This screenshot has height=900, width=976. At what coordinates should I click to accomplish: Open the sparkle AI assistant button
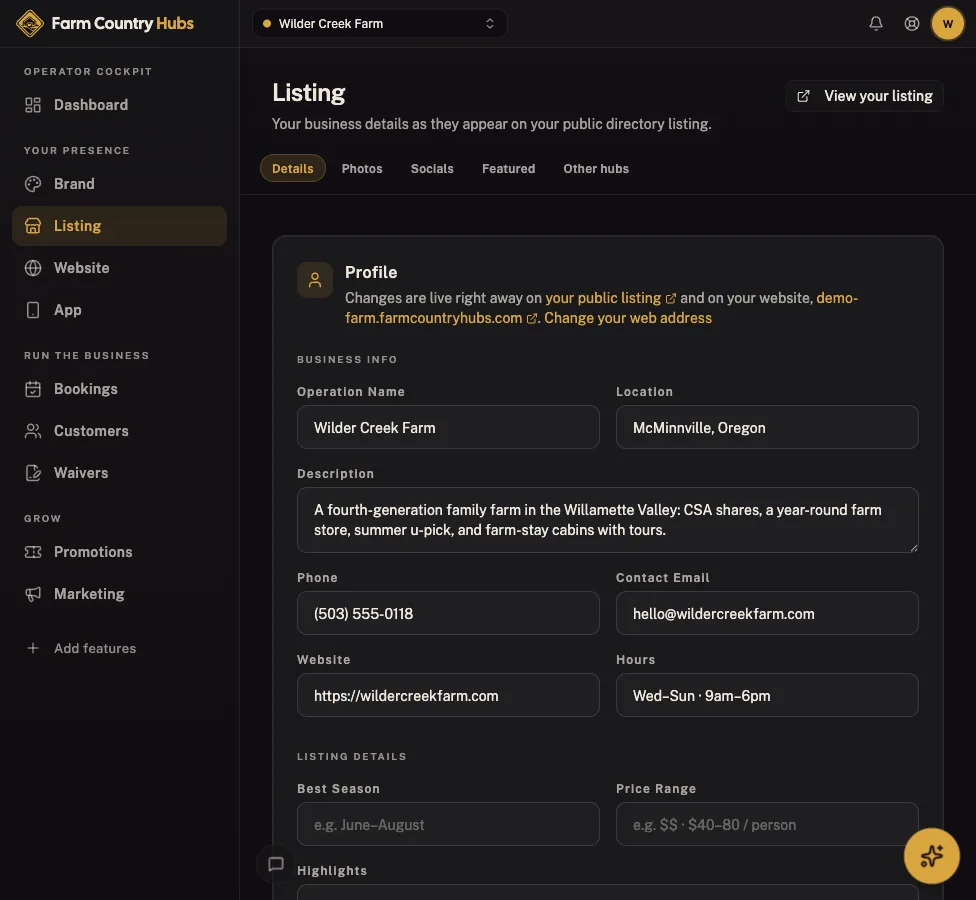pos(931,856)
